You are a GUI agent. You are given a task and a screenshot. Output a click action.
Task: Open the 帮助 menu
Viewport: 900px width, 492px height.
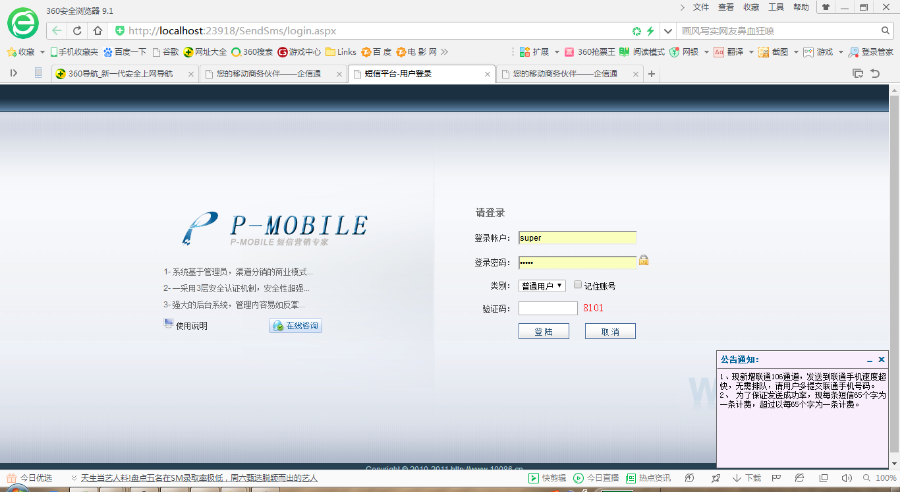pyautogui.click(x=801, y=7)
